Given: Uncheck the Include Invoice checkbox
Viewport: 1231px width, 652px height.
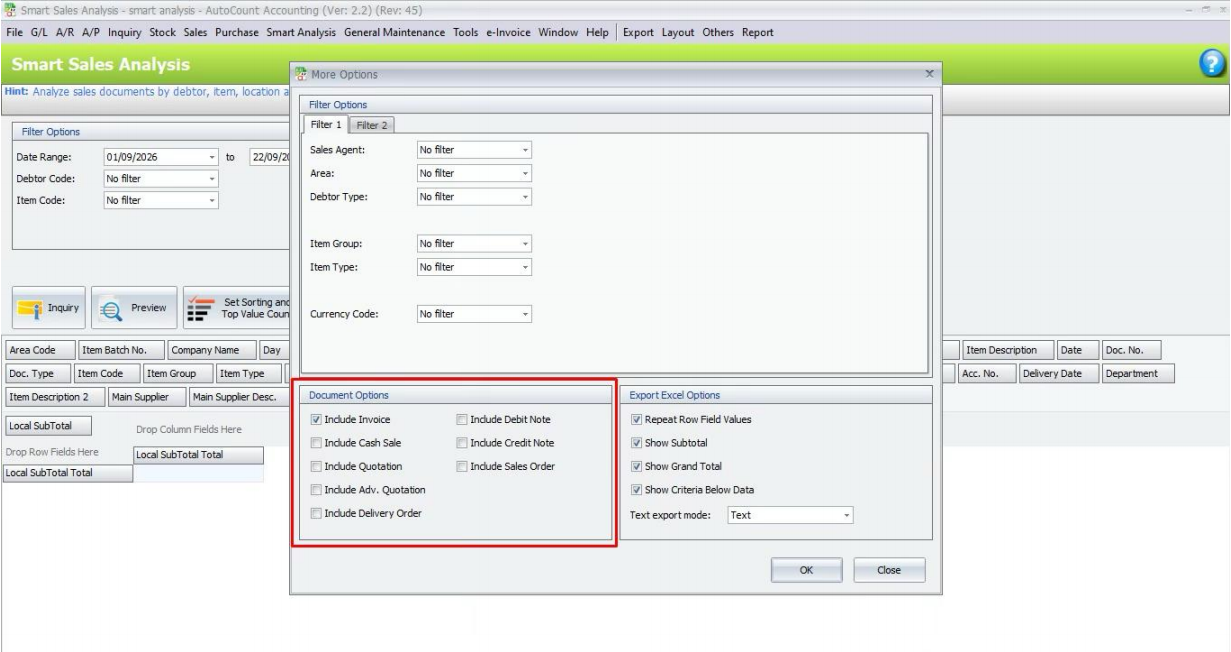Looking at the screenshot, I should coord(317,420).
